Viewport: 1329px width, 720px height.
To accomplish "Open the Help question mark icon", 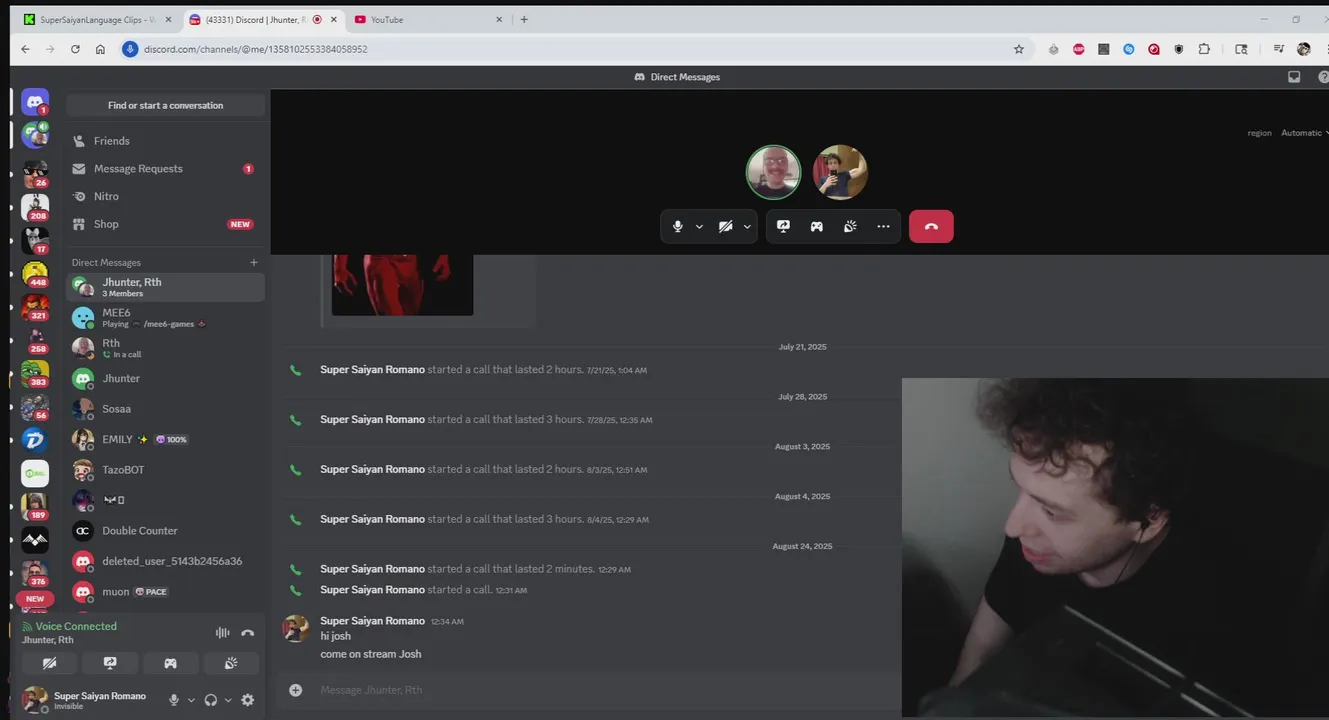I will (1323, 77).
